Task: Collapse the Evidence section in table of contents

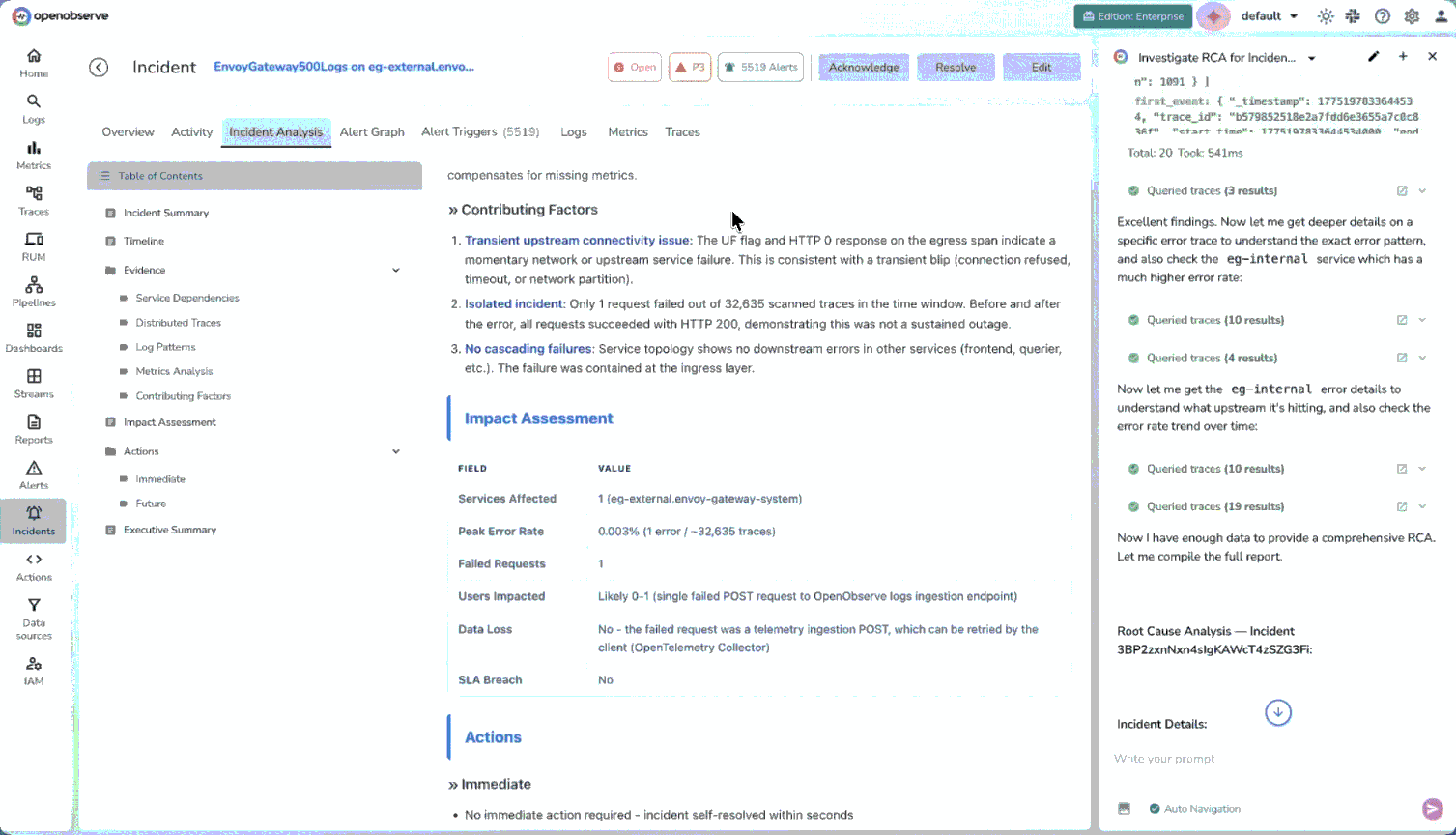Action: (x=396, y=271)
